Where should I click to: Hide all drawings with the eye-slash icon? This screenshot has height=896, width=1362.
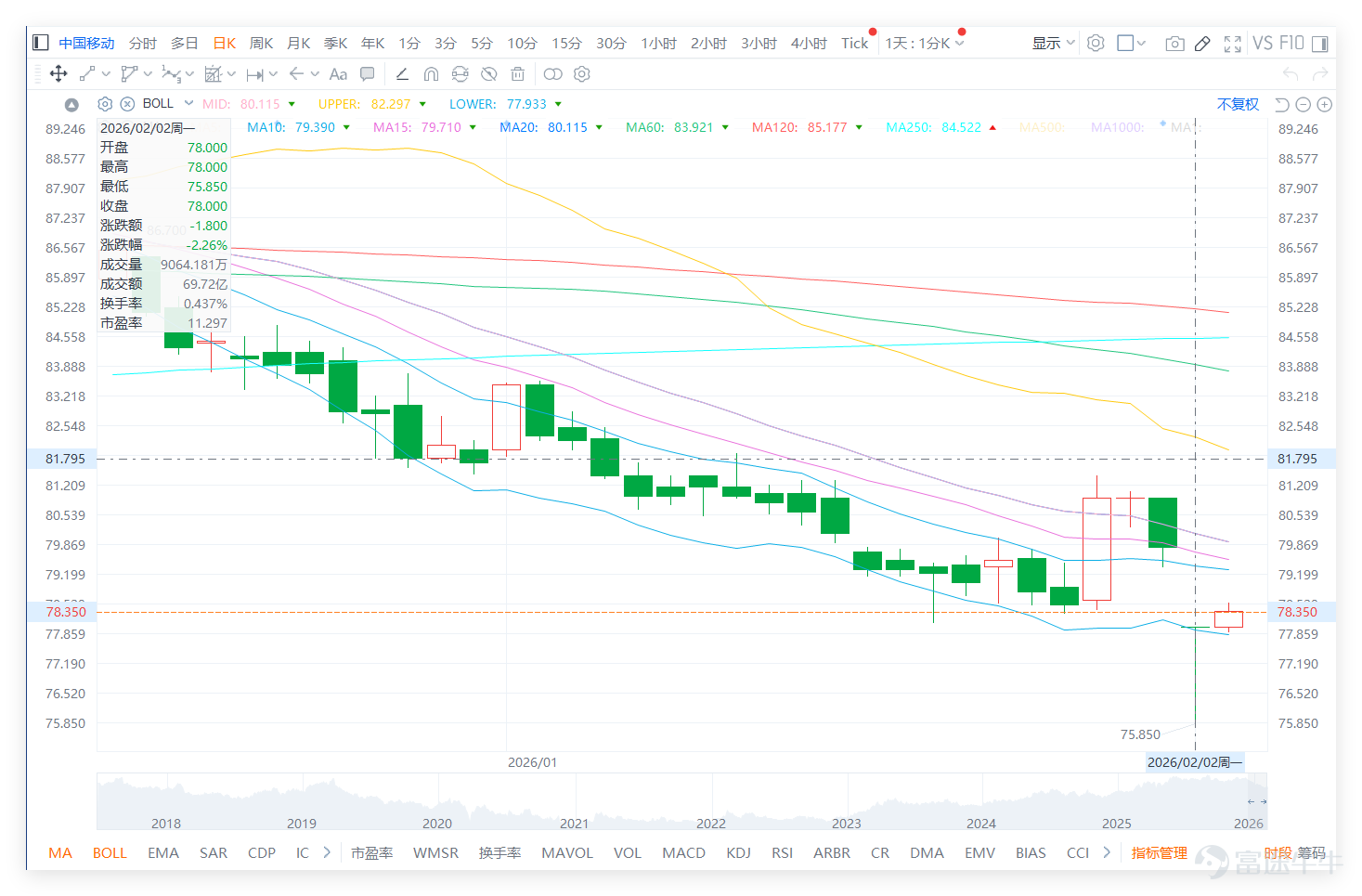pyautogui.click(x=489, y=74)
